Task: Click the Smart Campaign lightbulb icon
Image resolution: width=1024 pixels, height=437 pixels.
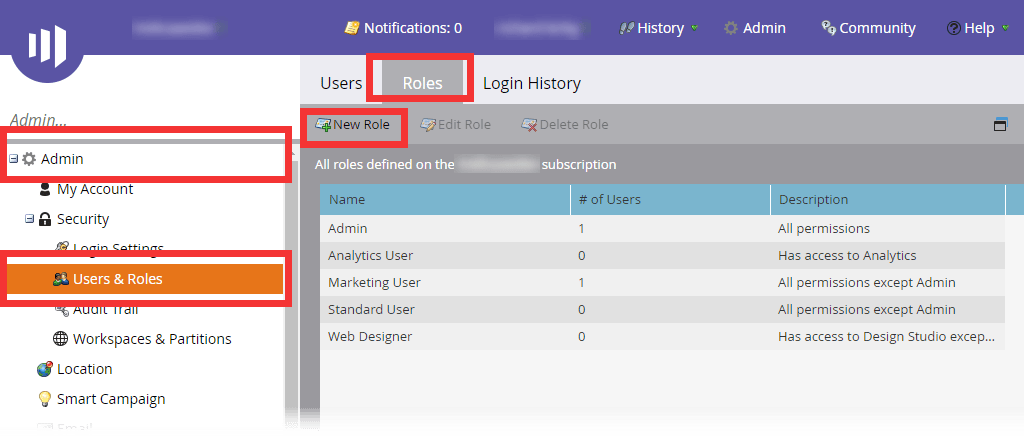Action: click(x=44, y=398)
